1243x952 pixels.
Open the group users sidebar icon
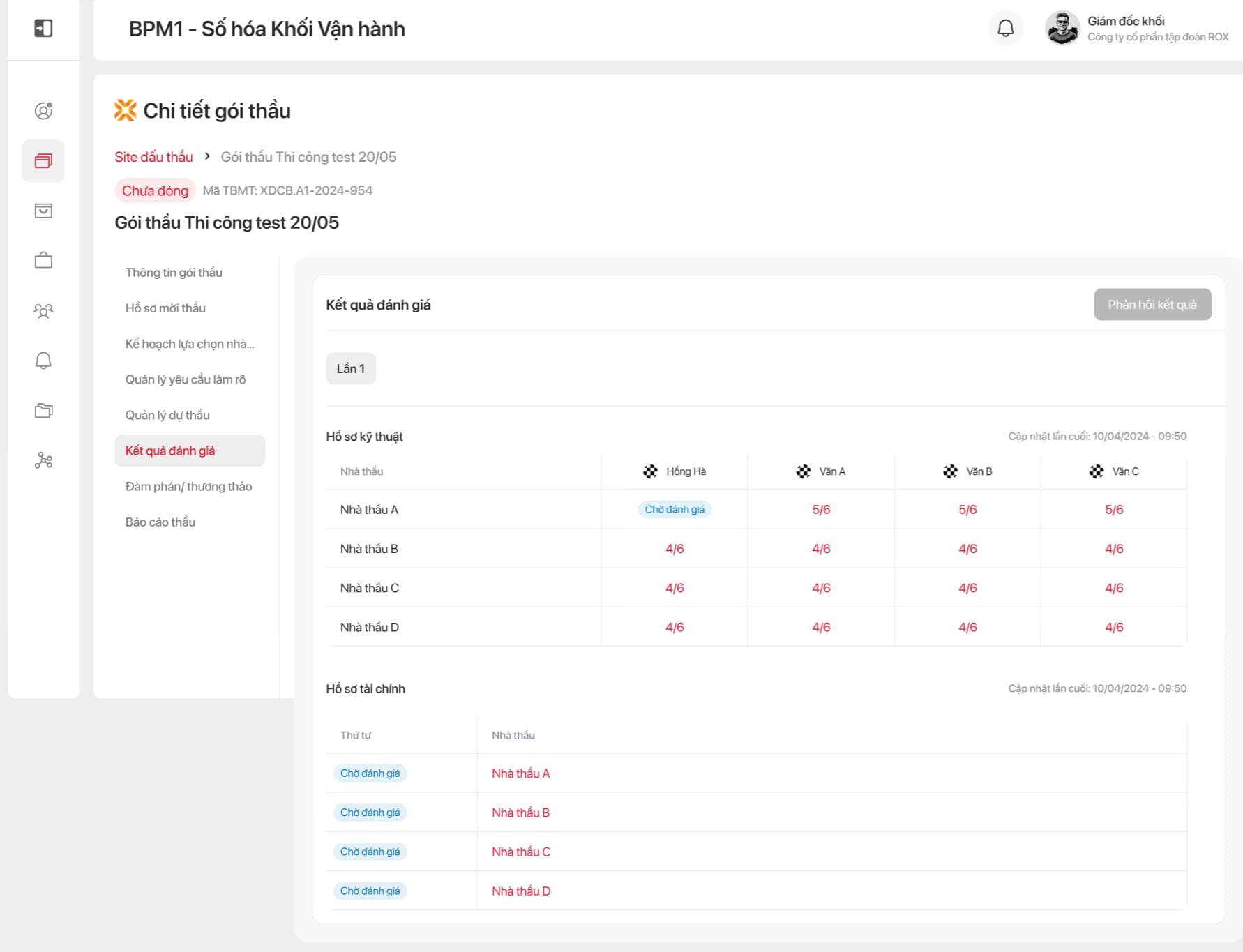(43, 311)
